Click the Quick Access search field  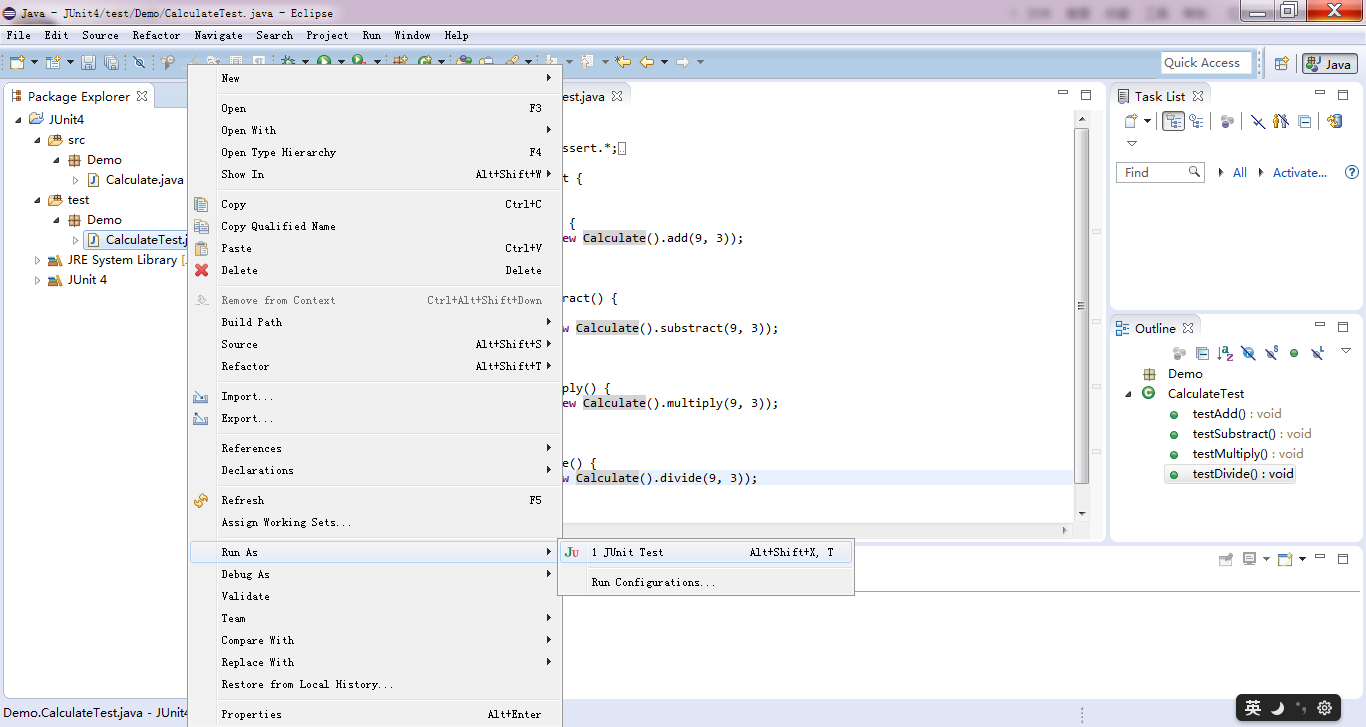[x=1206, y=63]
